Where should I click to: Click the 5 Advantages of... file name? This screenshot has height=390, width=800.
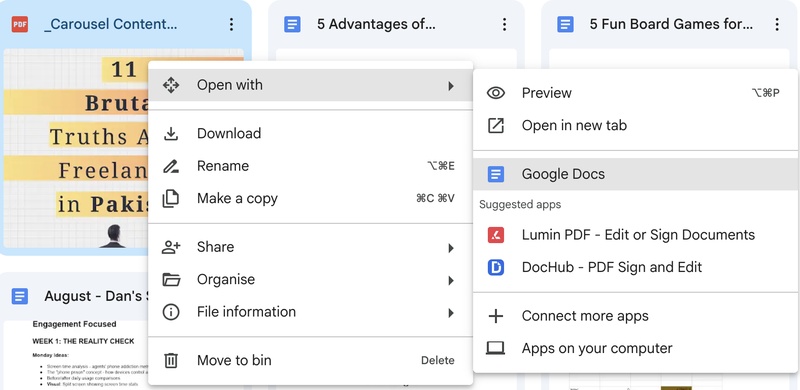[376, 24]
